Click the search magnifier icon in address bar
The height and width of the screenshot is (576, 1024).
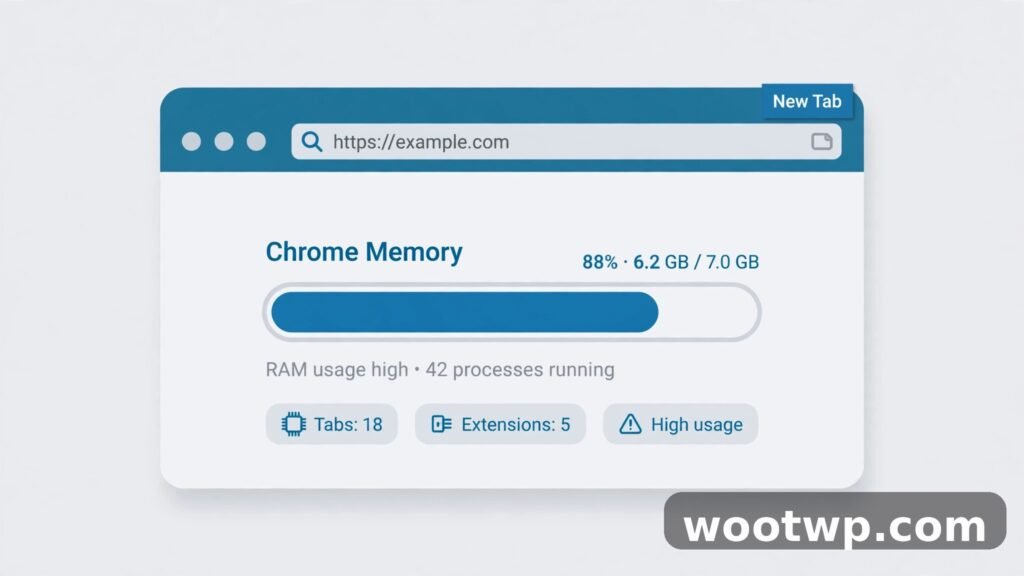[x=312, y=142]
